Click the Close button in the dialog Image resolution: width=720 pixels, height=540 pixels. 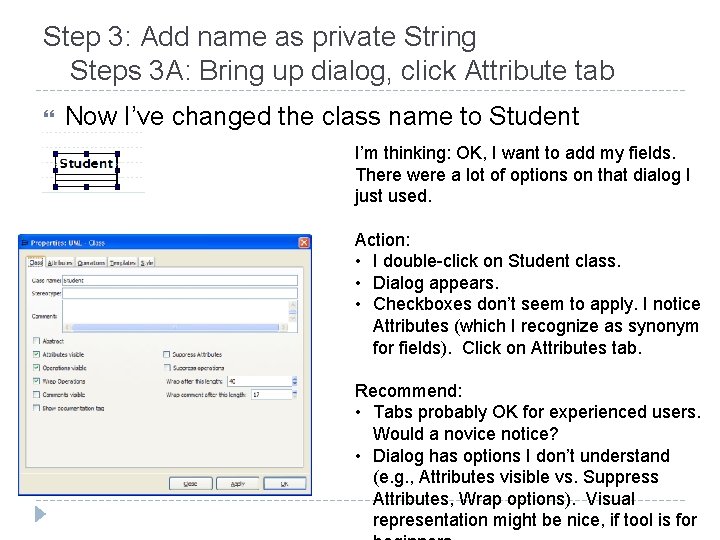point(191,484)
